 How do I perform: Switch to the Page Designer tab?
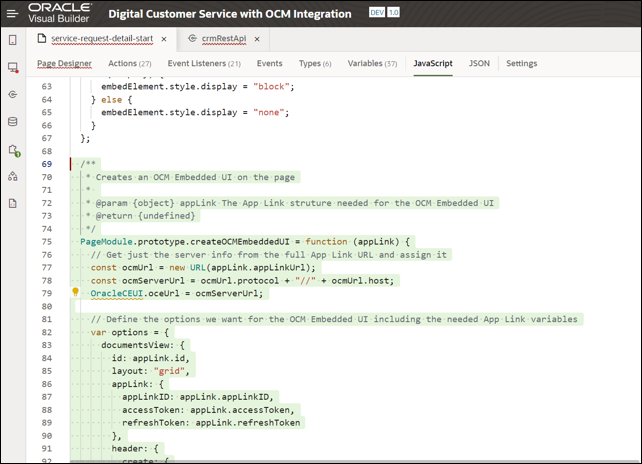tap(64, 64)
